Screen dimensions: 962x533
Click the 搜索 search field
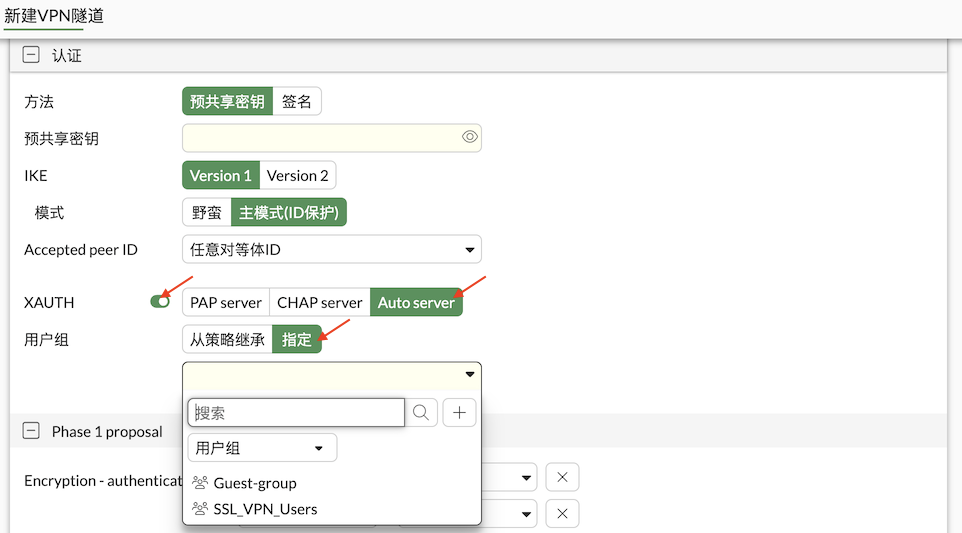[x=296, y=413]
